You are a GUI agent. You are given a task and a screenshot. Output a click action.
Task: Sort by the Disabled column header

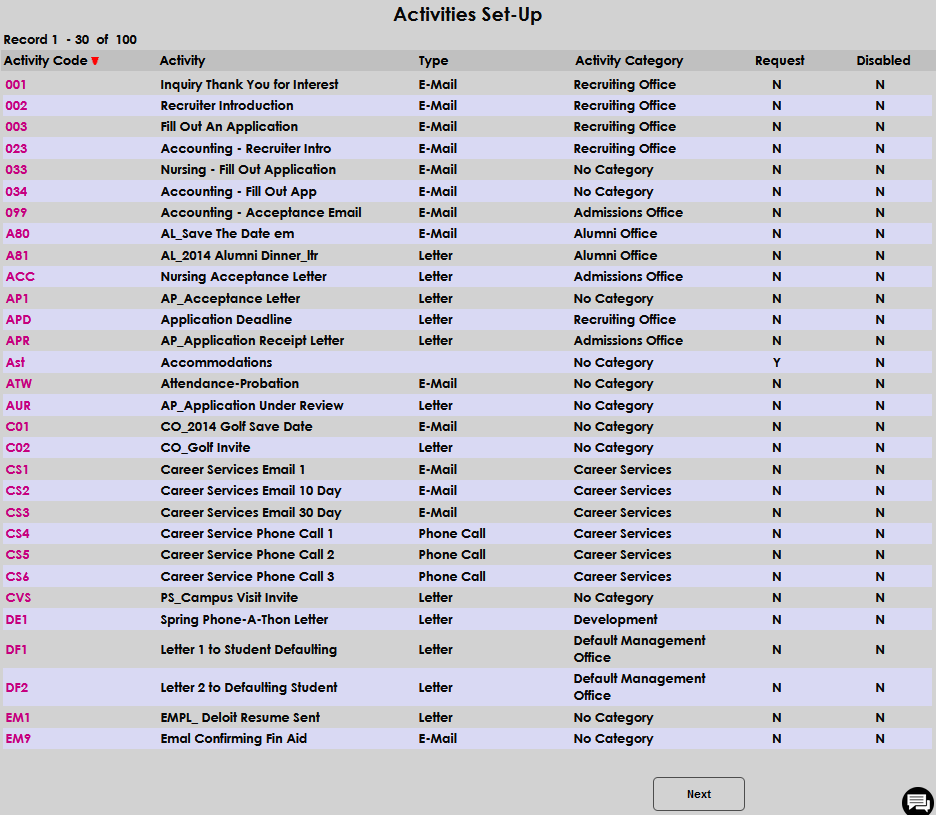[883, 60]
